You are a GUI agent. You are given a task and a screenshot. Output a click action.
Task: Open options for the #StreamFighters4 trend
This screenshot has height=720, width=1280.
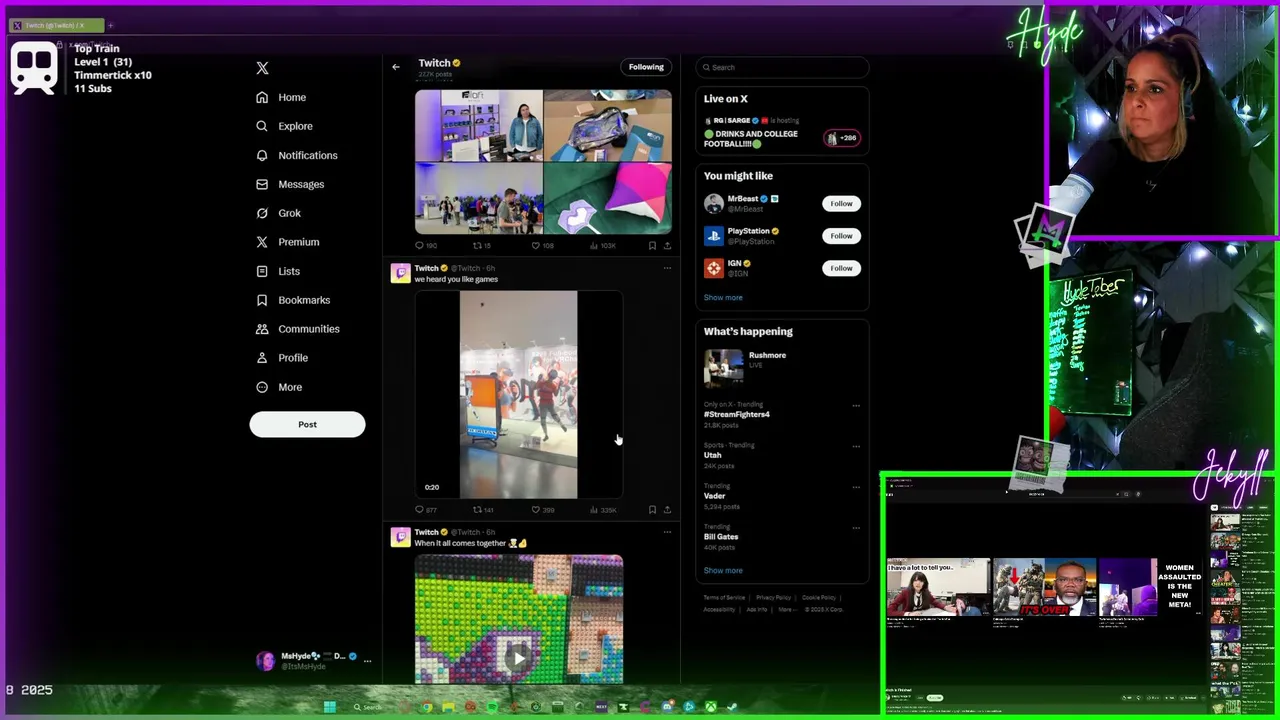click(856, 406)
